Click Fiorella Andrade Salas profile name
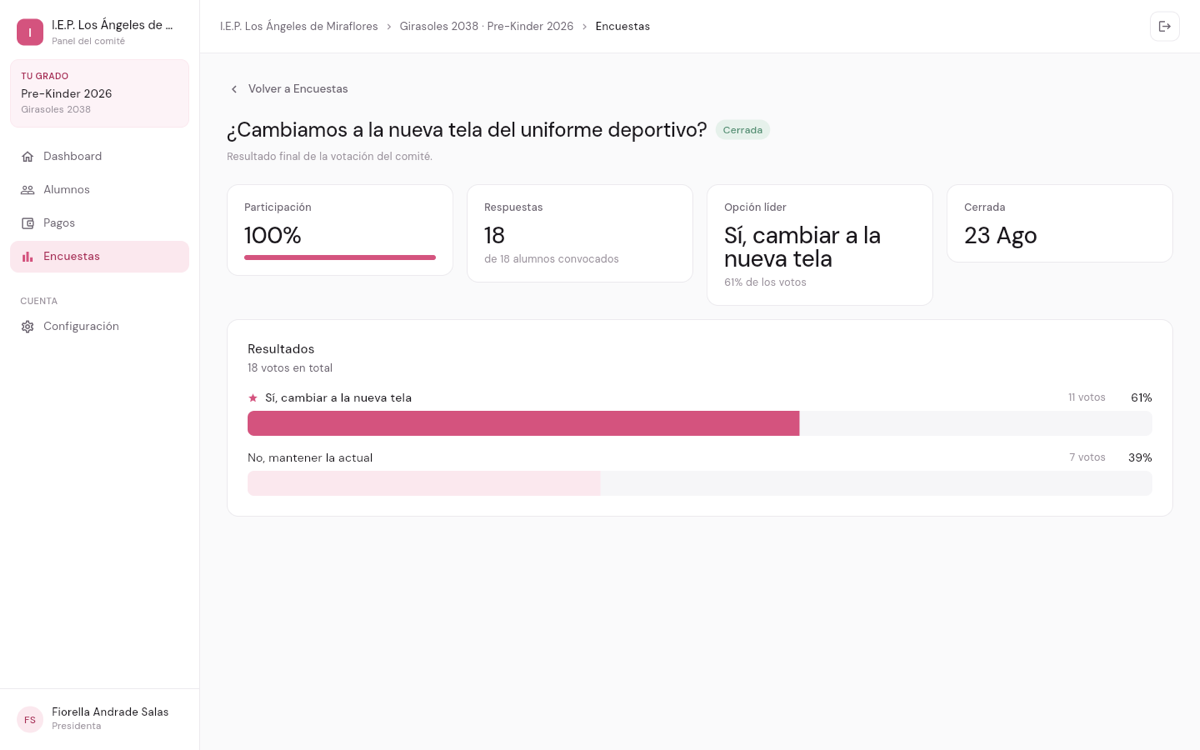Screen dimensions: 1200x750 click(x=110, y=712)
